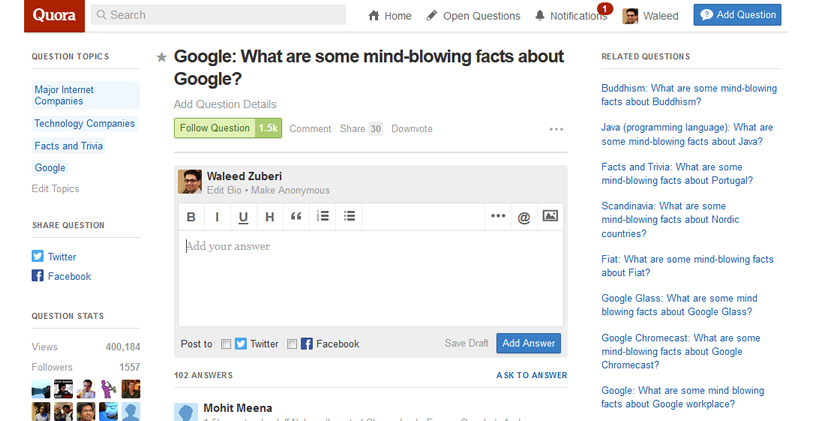Toggle italic formatting in answer editor

coord(217,217)
